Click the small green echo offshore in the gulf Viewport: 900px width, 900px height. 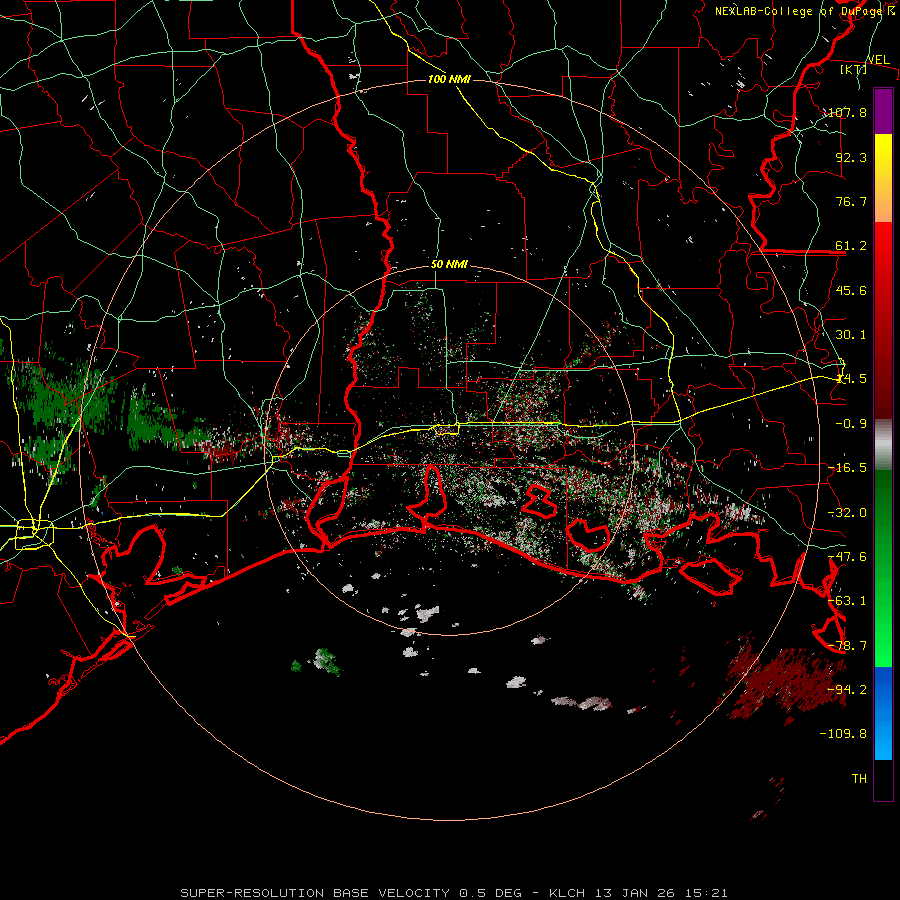point(326,661)
